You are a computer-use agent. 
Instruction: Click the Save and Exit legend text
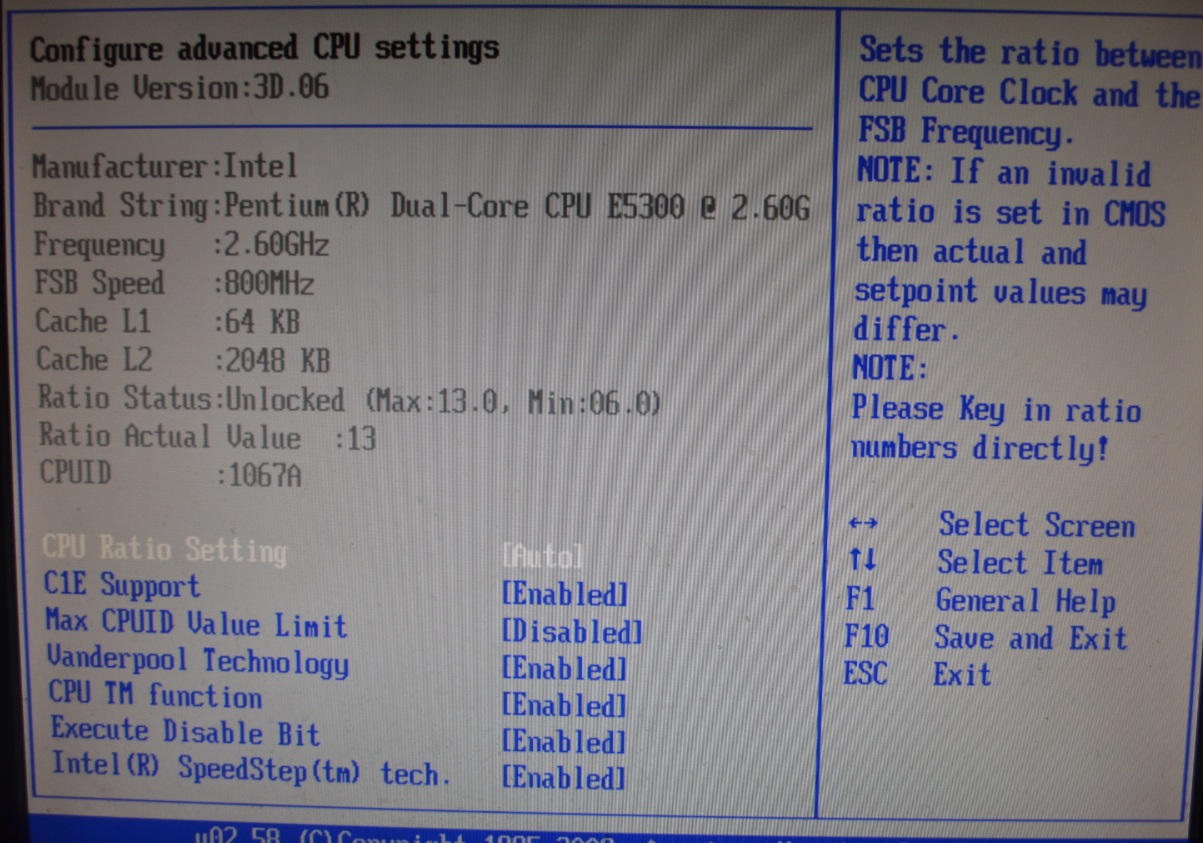pyautogui.click(x=1030, y=638)
